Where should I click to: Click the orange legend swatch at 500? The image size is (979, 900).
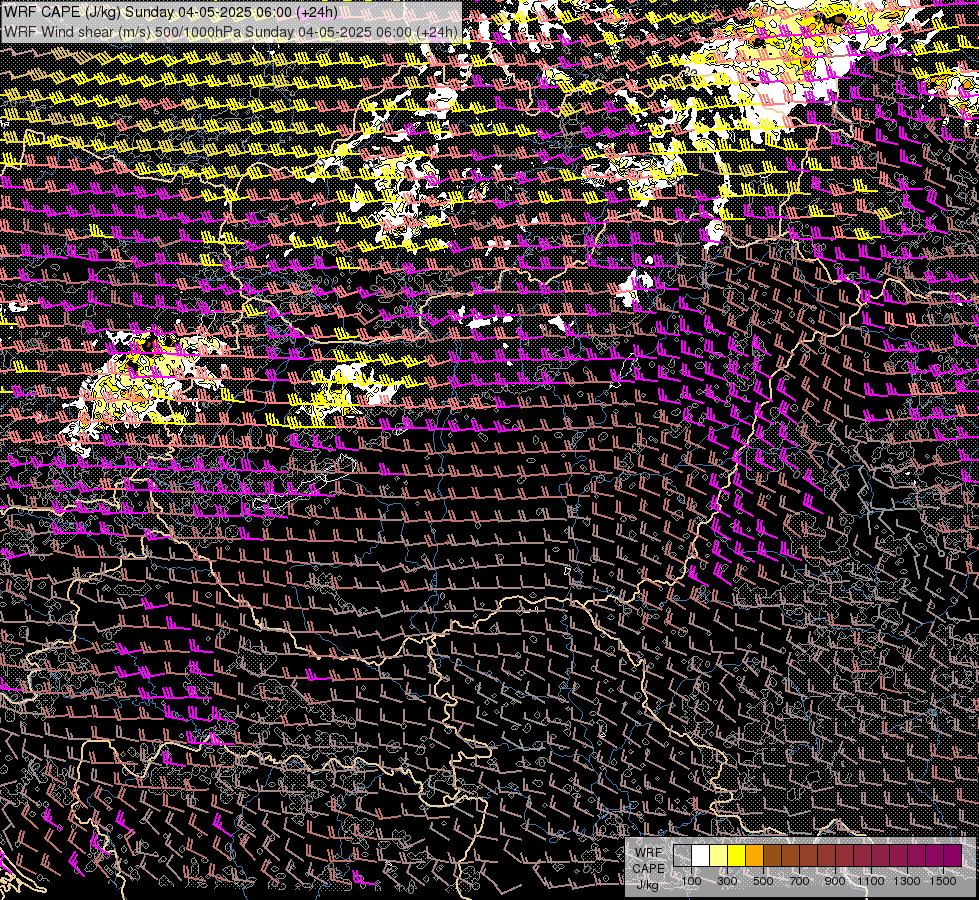click(754, 855)
